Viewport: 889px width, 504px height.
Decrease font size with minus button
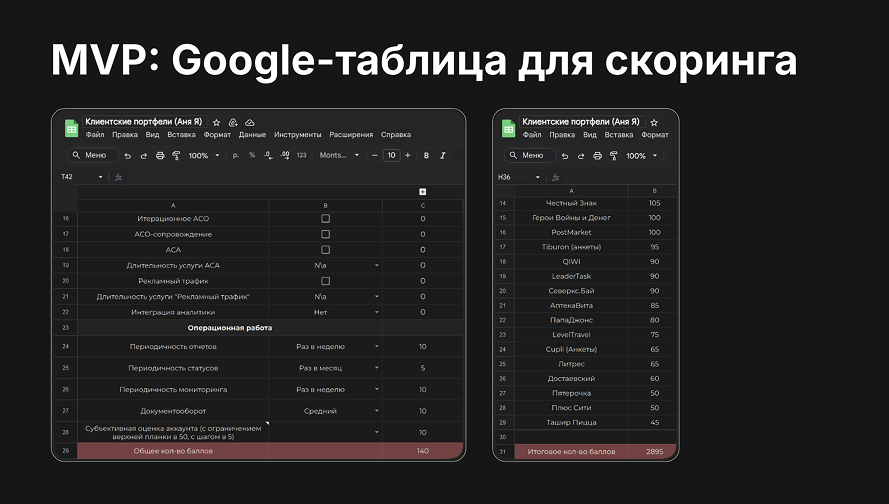(375, 155)
